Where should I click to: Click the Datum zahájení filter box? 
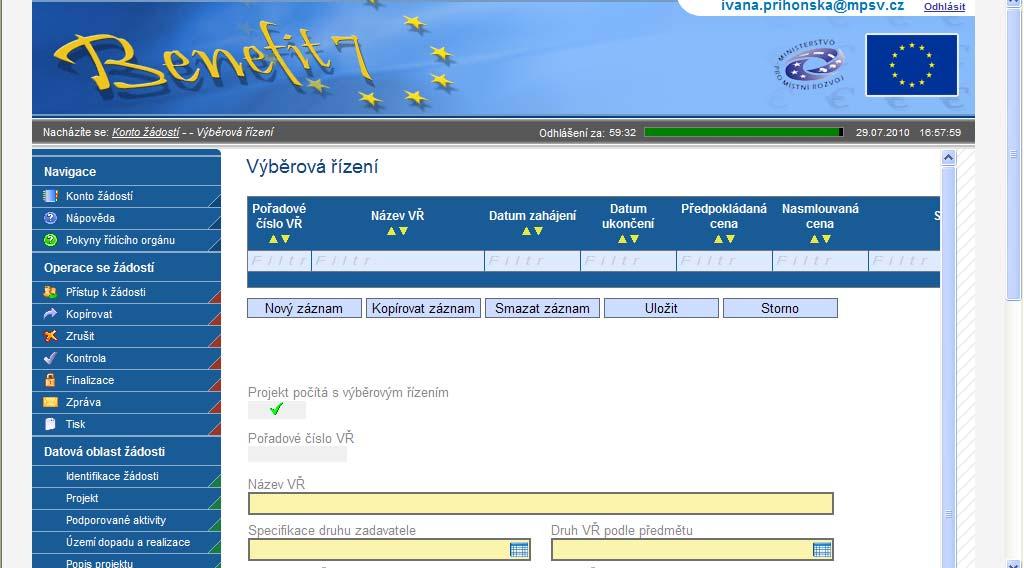pyautogui.click(x=532, y=261)
